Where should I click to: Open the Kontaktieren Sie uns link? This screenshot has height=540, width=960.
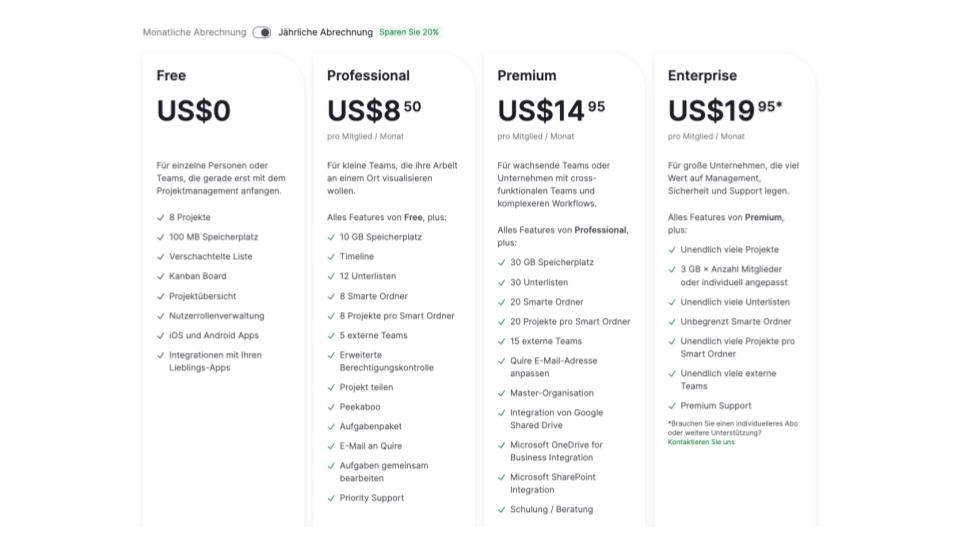point(701,442)
